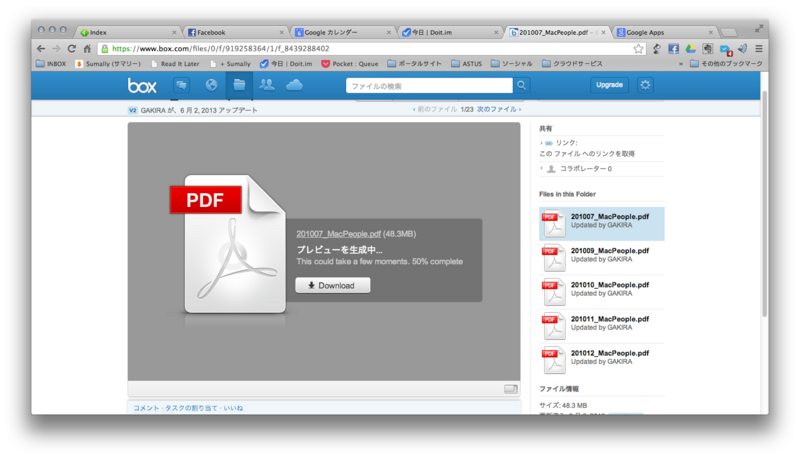This screenshot has width=800, height=458.
Task: Open the 今日 | Doit.im bookmark
Action: (x=286, y=64)
